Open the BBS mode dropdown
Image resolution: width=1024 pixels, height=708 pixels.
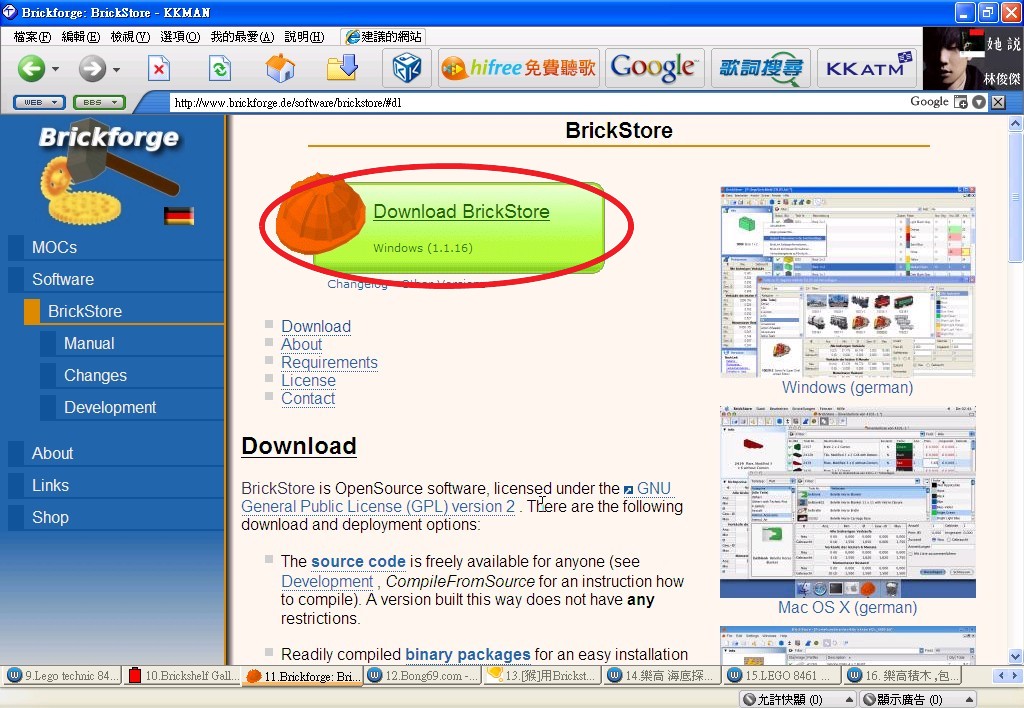tap(99, 103)
